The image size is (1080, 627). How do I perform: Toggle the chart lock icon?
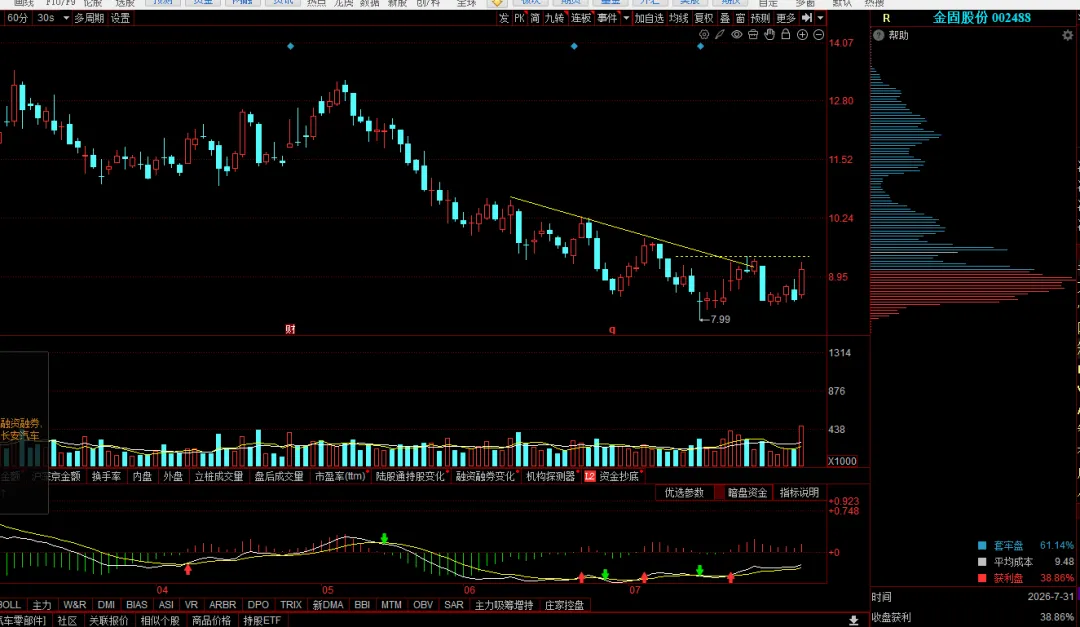(786, 34)
